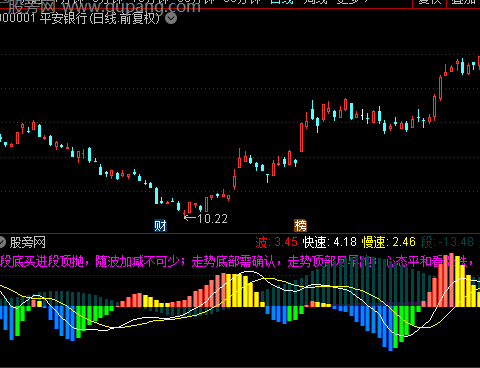
Task: Switch to the 日线 period tab
Action: point(282,2)
